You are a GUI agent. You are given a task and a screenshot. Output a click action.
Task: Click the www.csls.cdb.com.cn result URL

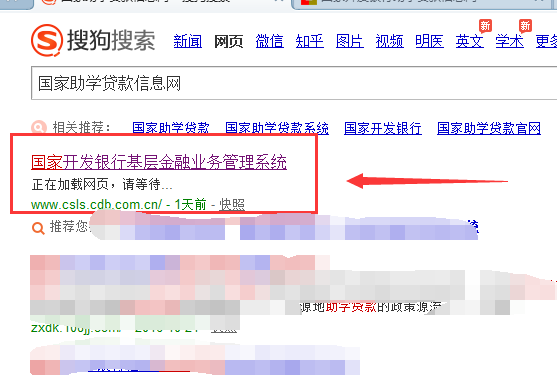(96, 205)
